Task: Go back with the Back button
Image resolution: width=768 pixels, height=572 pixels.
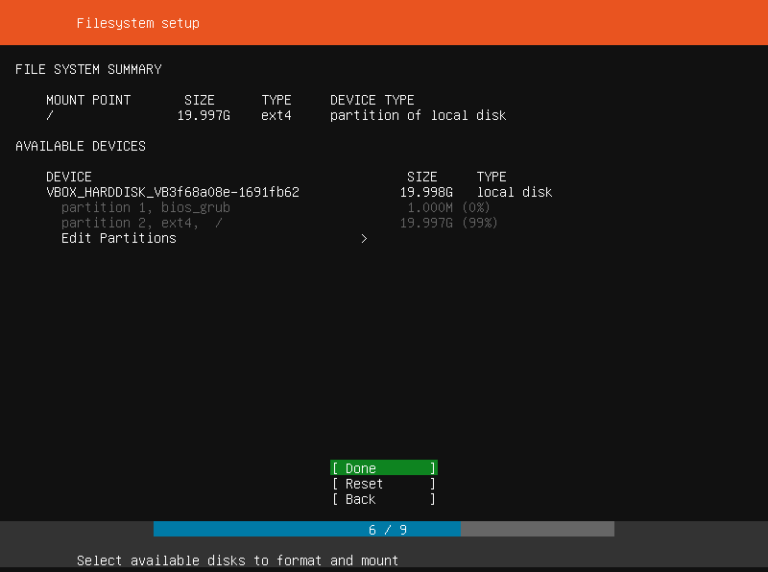Action: [383, 499]
